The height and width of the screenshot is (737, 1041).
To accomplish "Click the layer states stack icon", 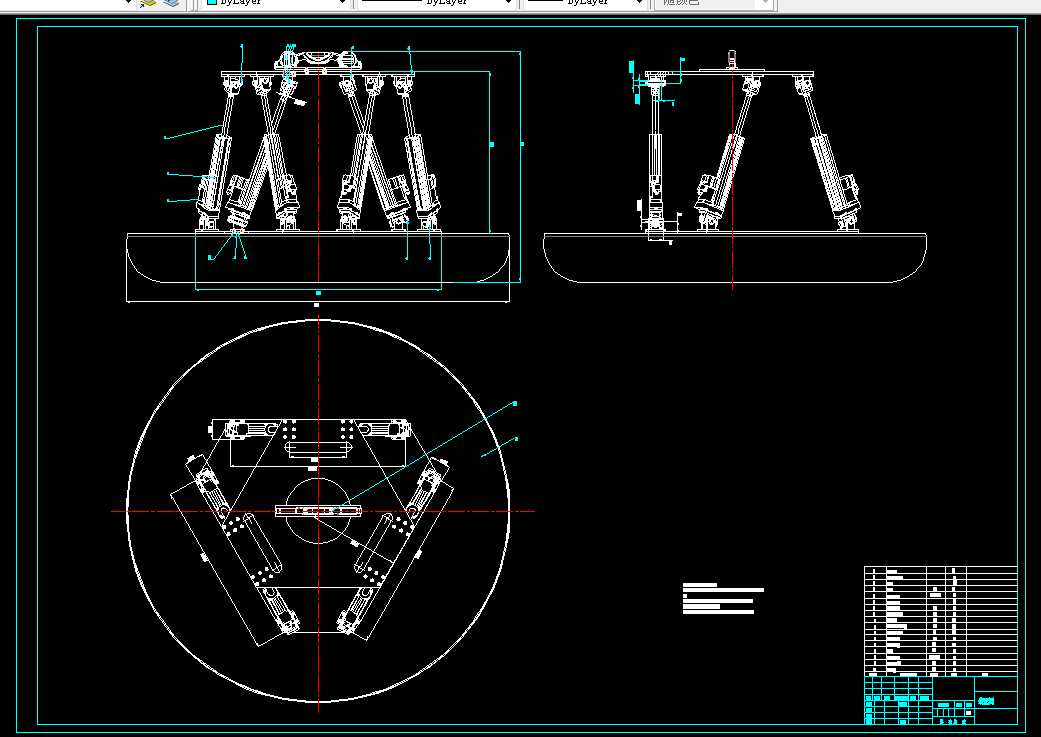I will [171, 3].
